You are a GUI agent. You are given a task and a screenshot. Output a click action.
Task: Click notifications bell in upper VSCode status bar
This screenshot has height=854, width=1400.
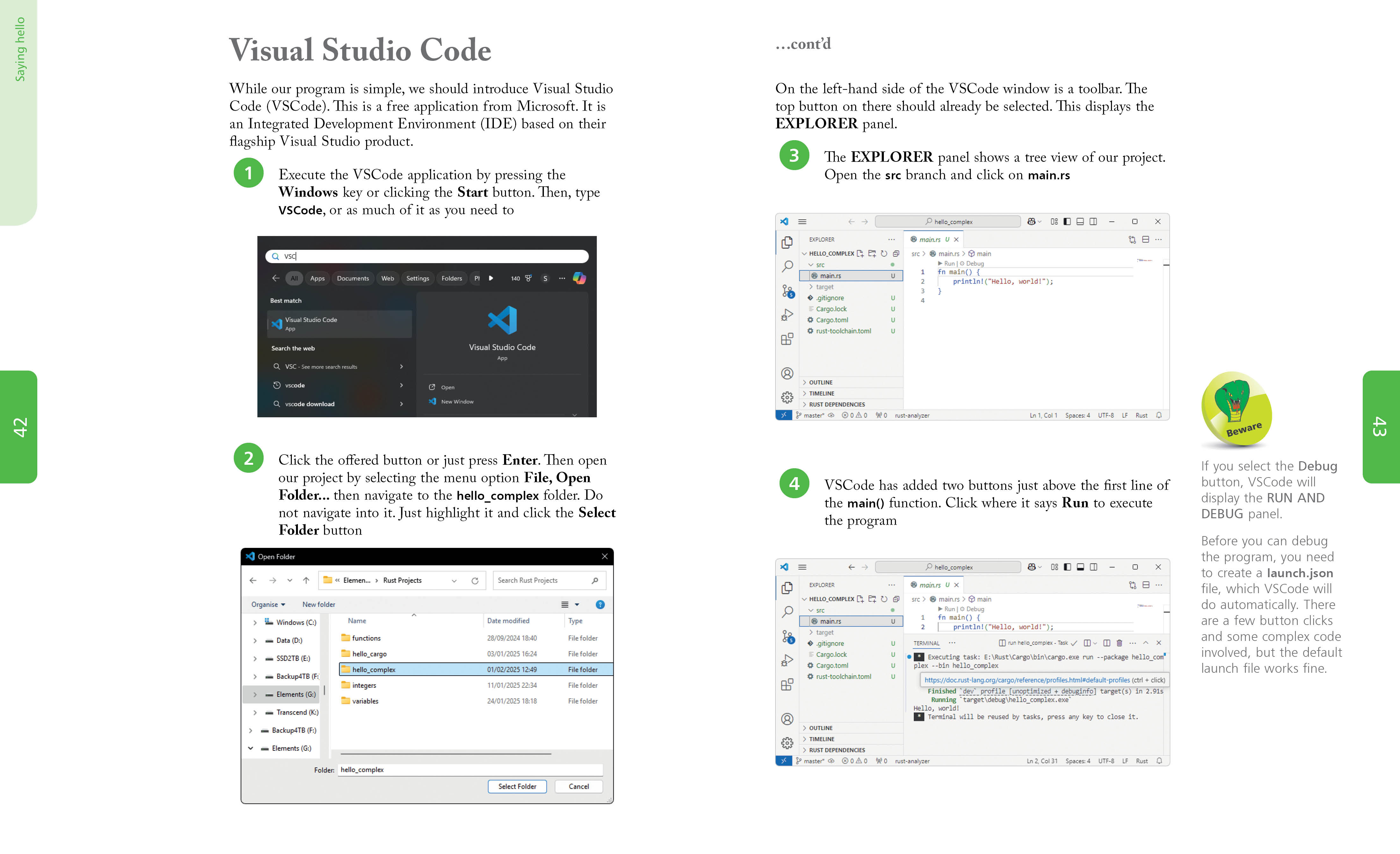click(1159, 415)
